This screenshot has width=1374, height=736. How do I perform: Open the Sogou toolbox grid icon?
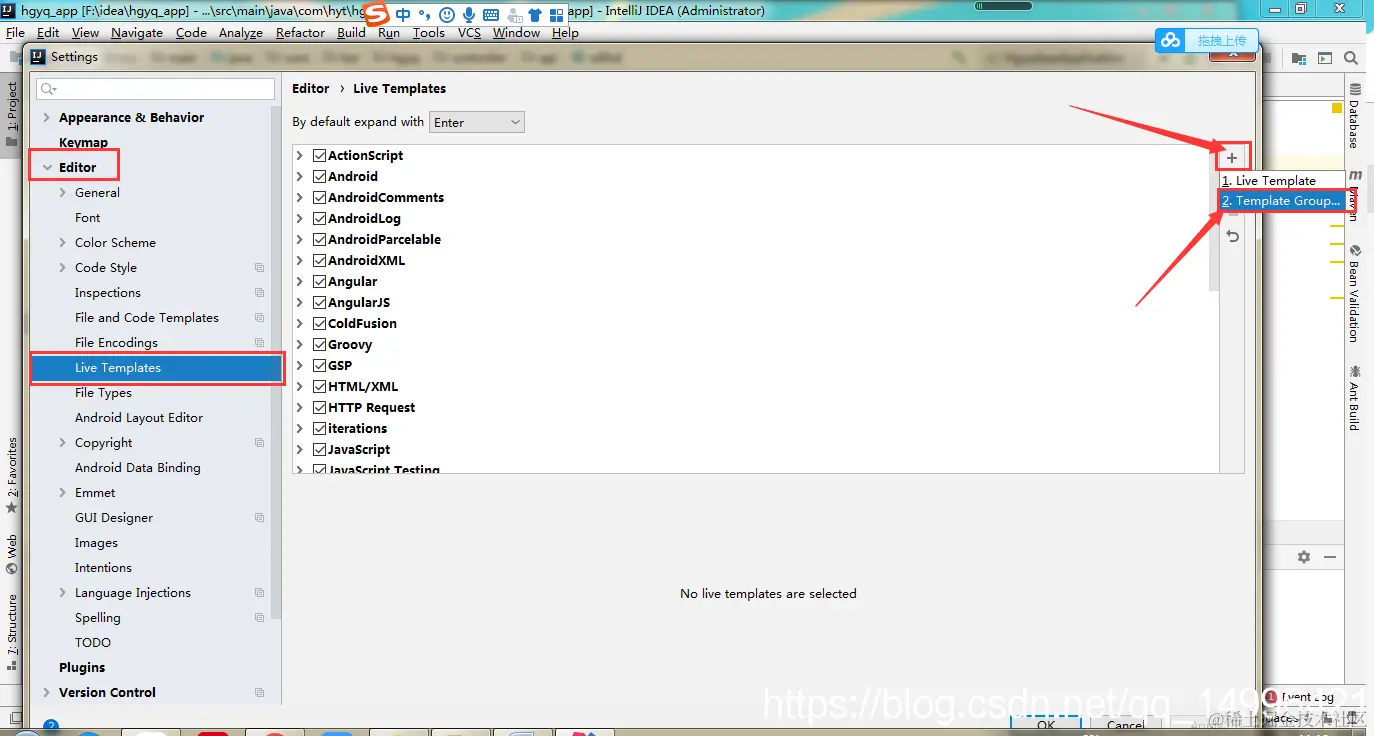[558, 15]
